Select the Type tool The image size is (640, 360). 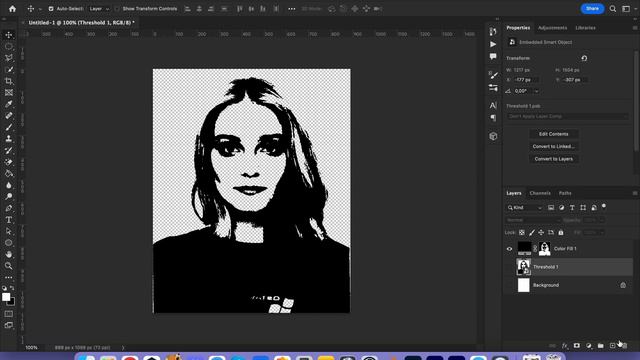pos(9,220)
